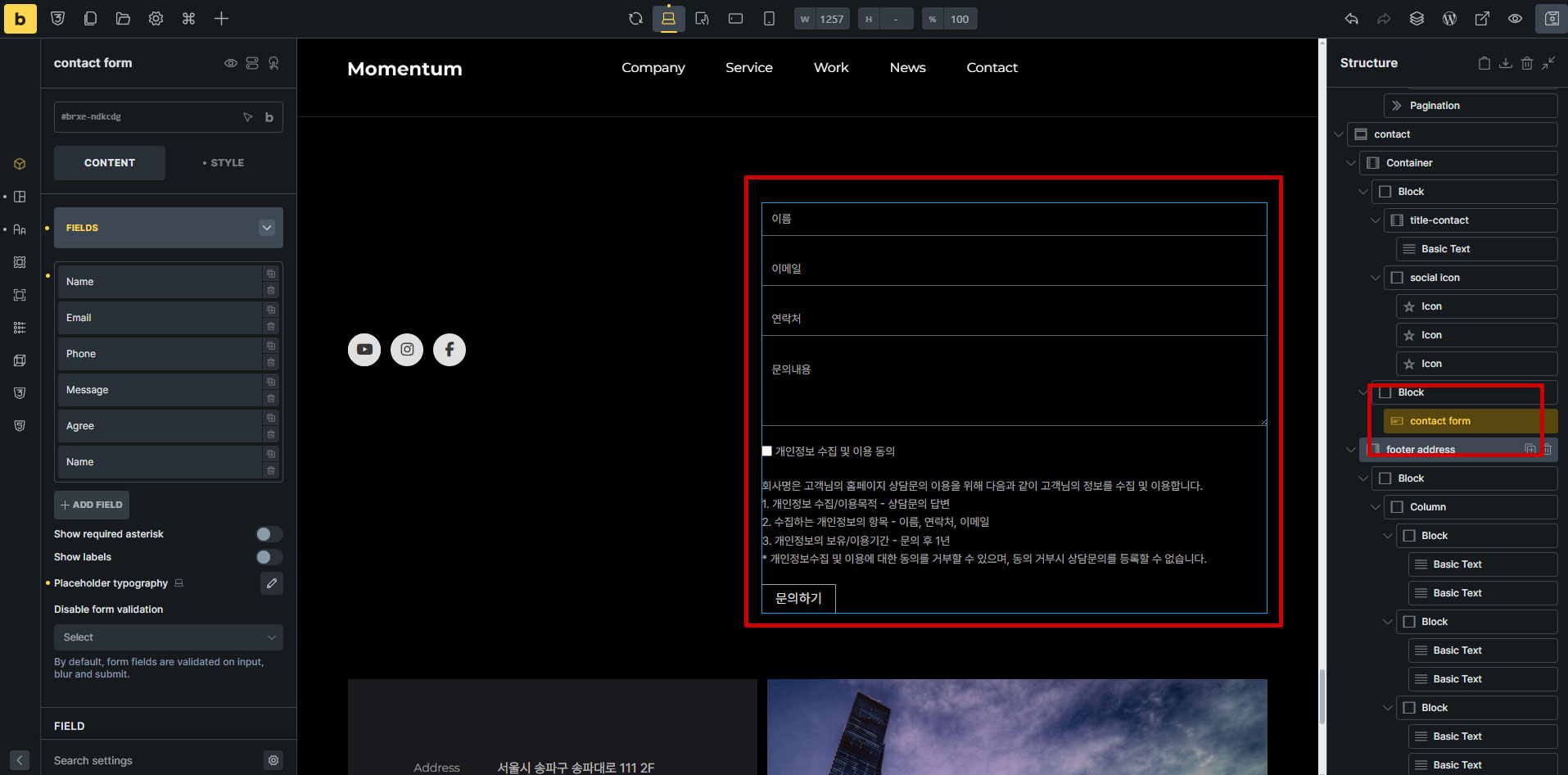Click the undo arrow in top toolbar

1351,19
